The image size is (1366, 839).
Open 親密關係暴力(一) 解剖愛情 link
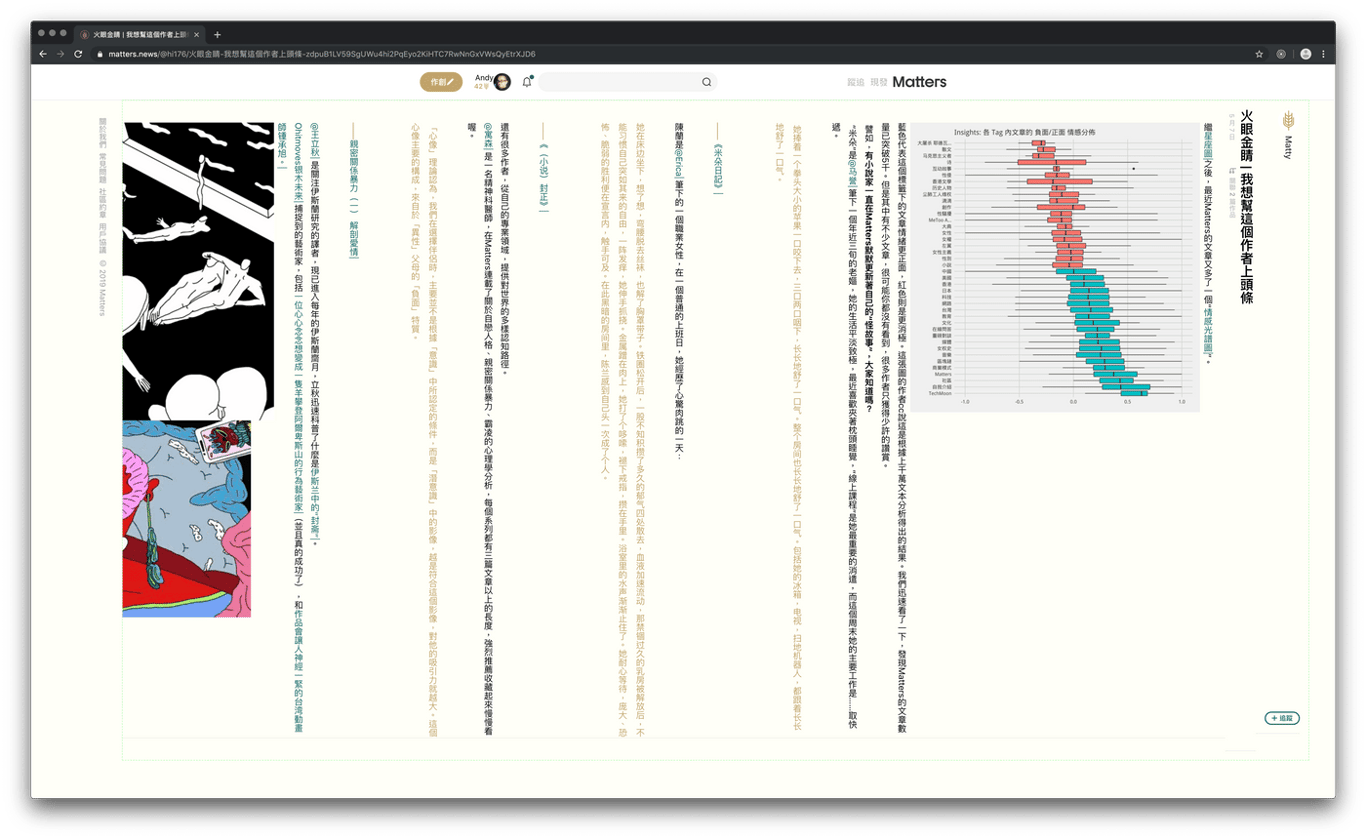click(353, 199)
